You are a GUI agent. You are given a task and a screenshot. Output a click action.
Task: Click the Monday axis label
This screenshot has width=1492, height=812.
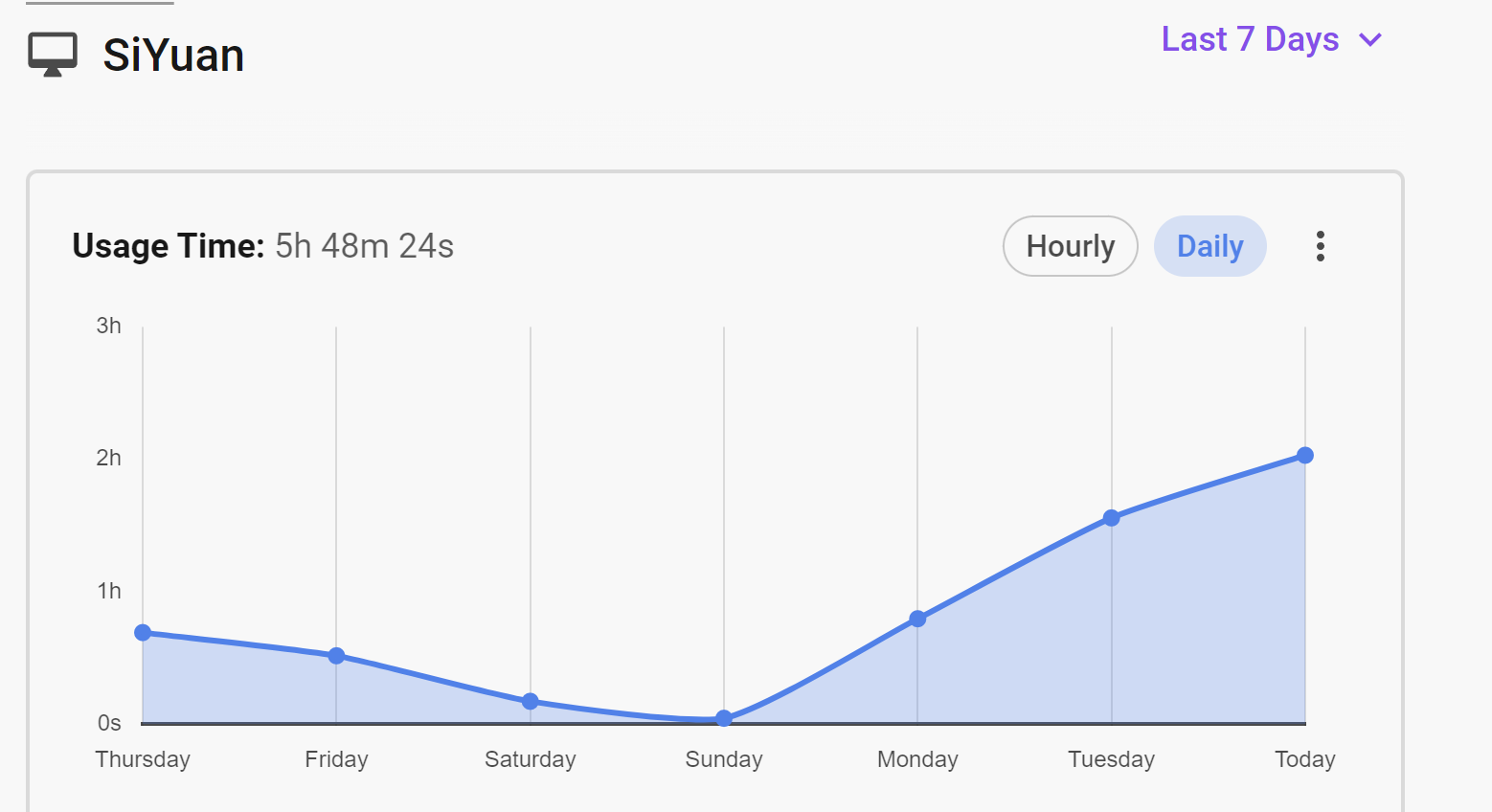click(917, 759)
